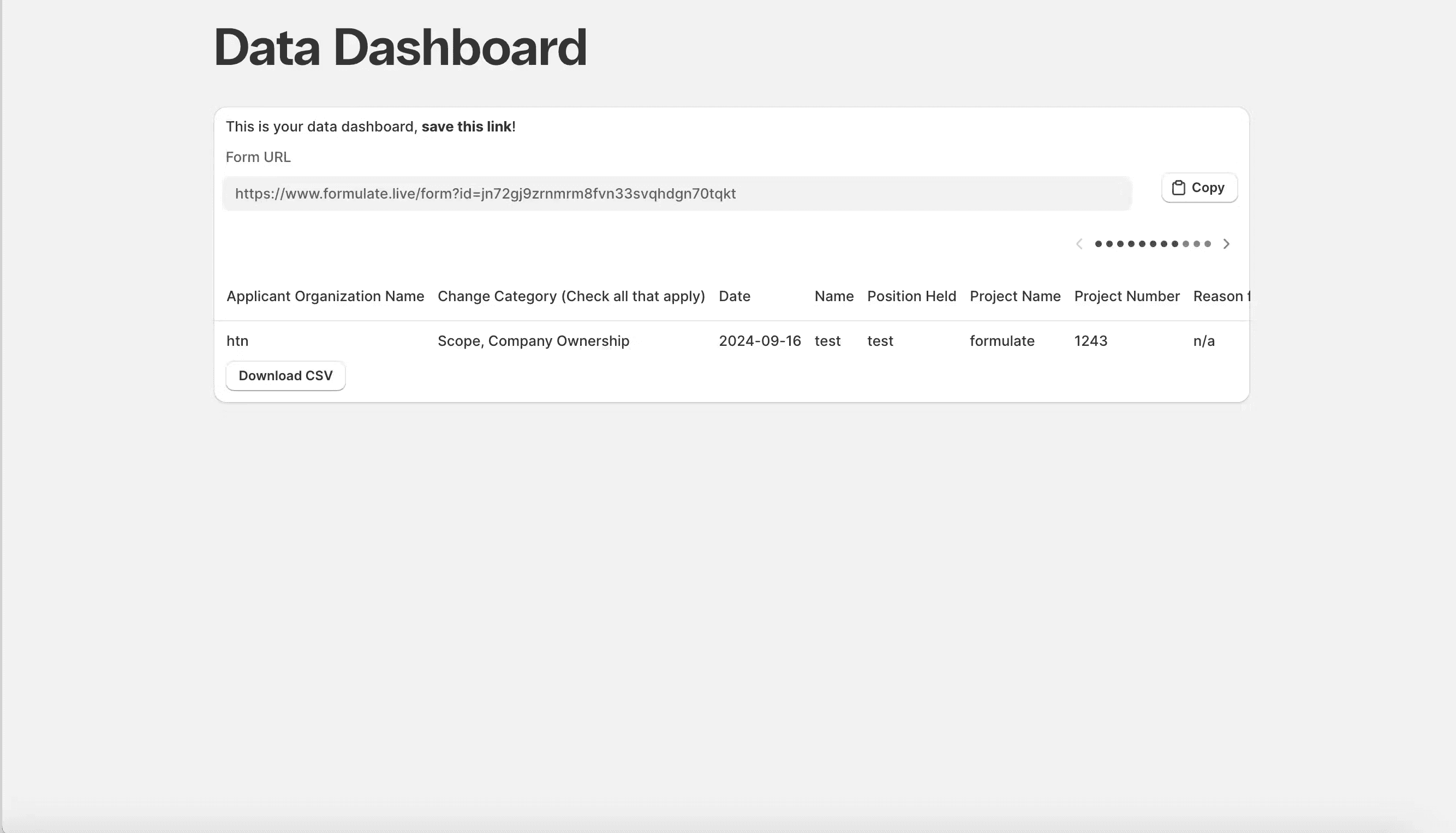Select the Form URL input field
The image size is (1456, 833).
[677, 193]
